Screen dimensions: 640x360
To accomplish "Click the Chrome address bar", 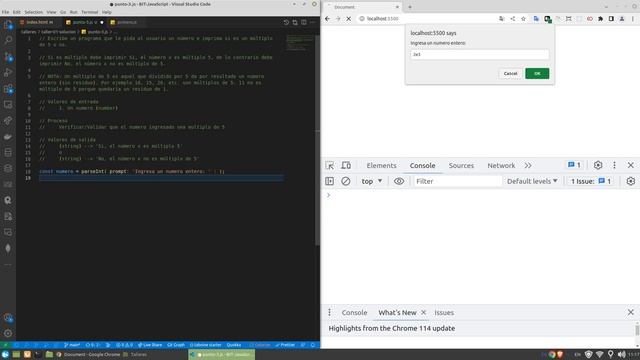I will click(429, 19).
